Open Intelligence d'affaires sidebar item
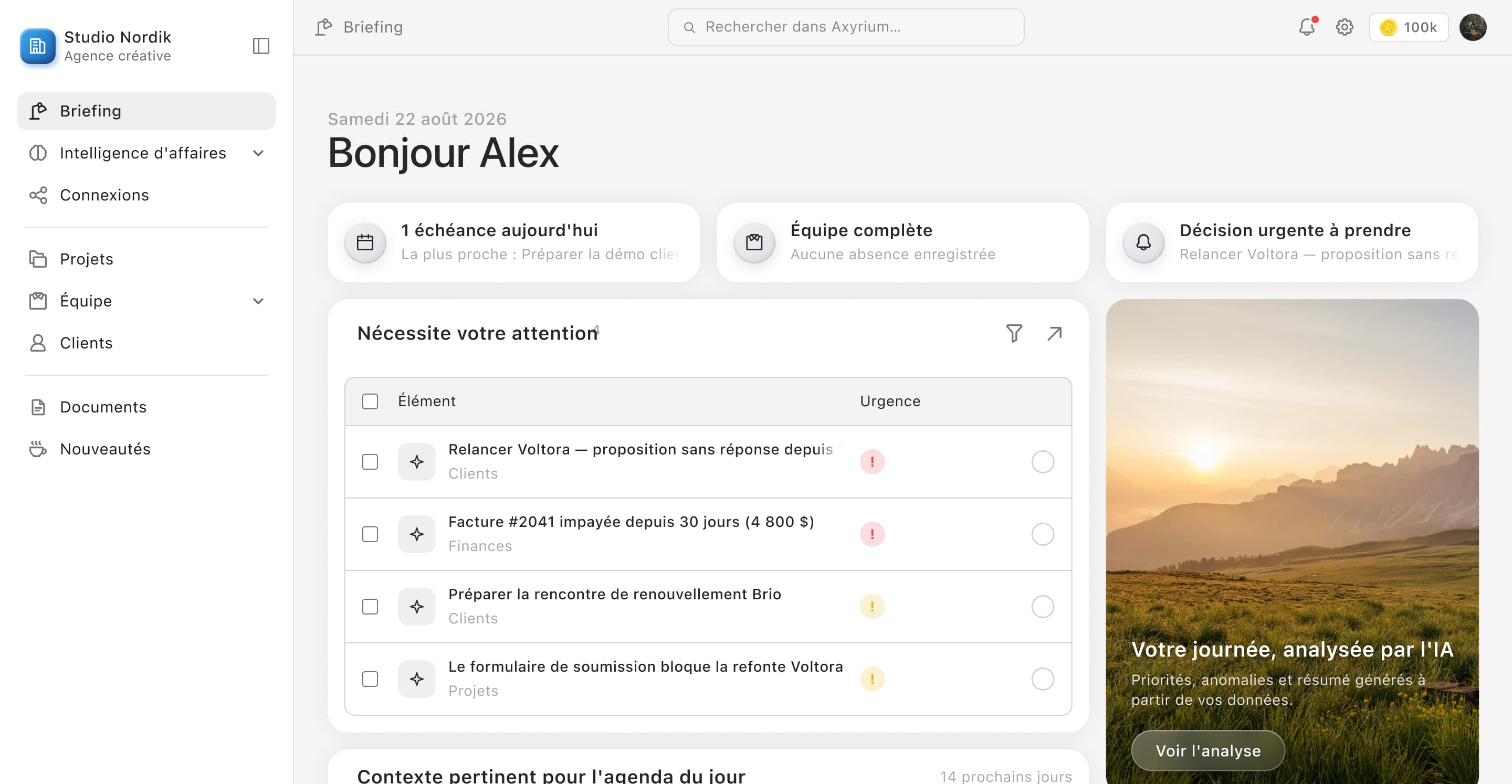The image size is (1512, 784). [146, 153]
